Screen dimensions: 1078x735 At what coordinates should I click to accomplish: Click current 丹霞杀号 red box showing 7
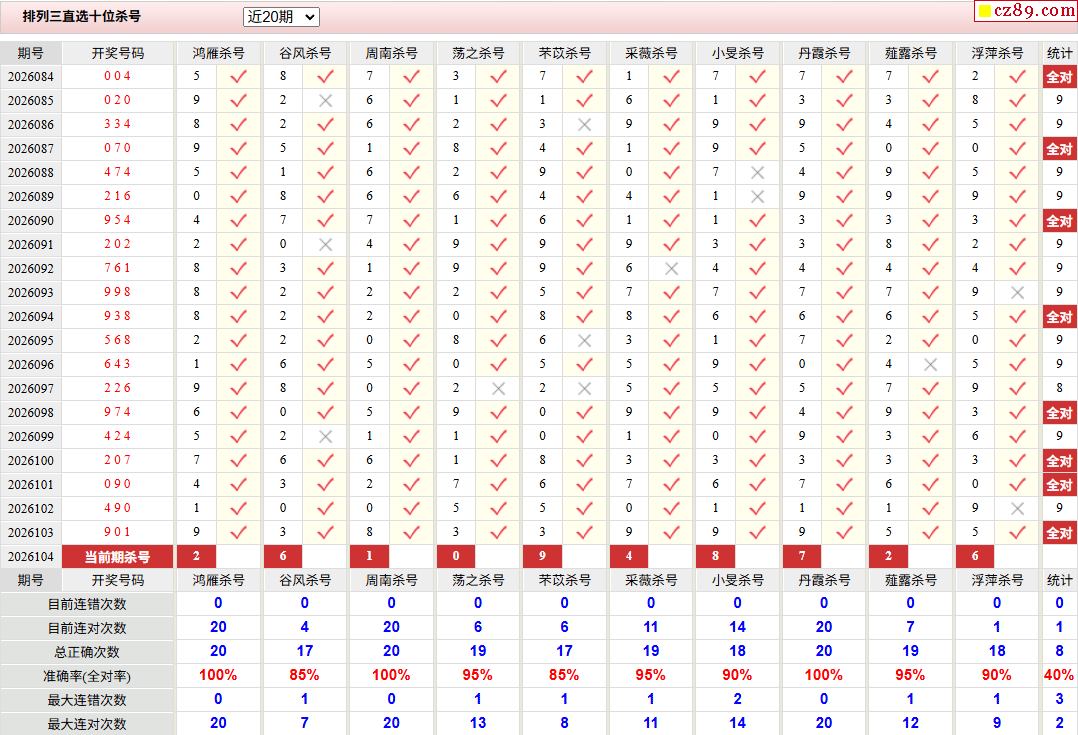pyautogui.click(x=802, y=556)
